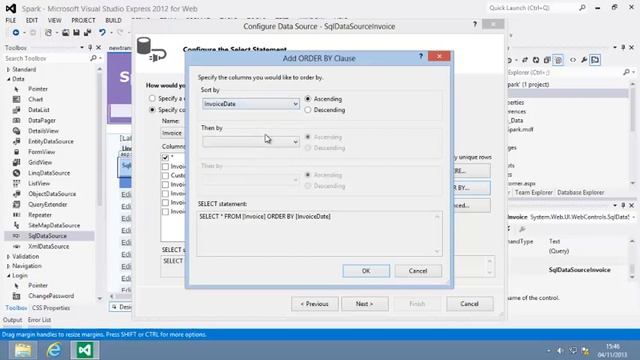Select DetailsView control in Toolbox

43,131
